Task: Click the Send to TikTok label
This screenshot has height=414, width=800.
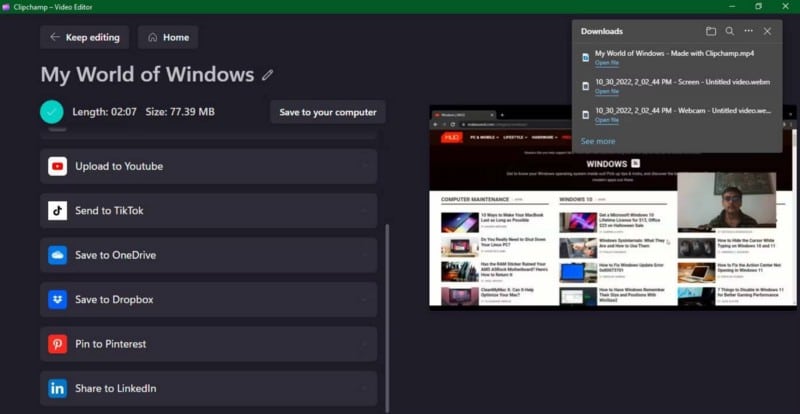Action: (109, 211)
